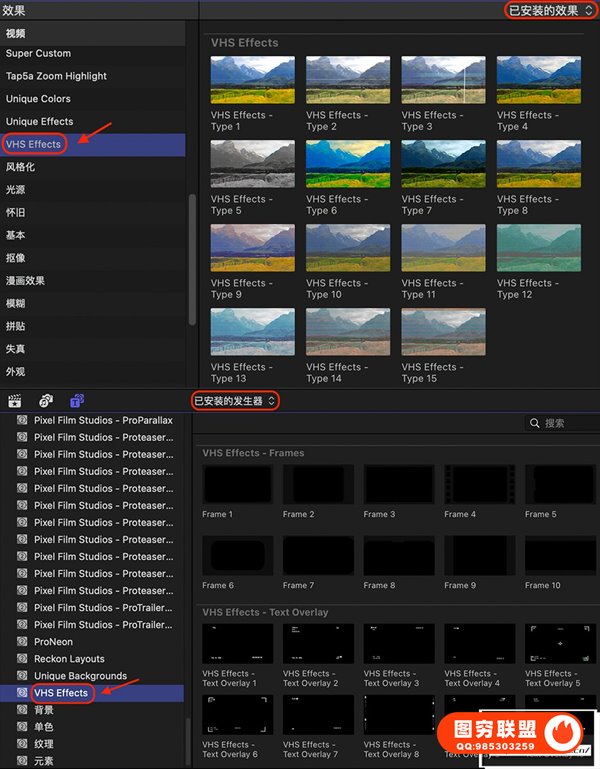The height and width of the screenshot is (769, 600).
Task: Select VHS Effects in effects category list
Action: [34, 144]
